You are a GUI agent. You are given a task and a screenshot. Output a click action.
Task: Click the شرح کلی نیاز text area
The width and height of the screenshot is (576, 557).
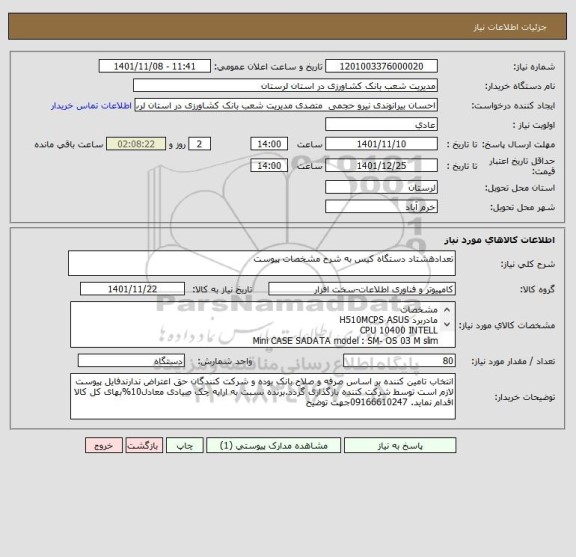(x=262, y=263)
